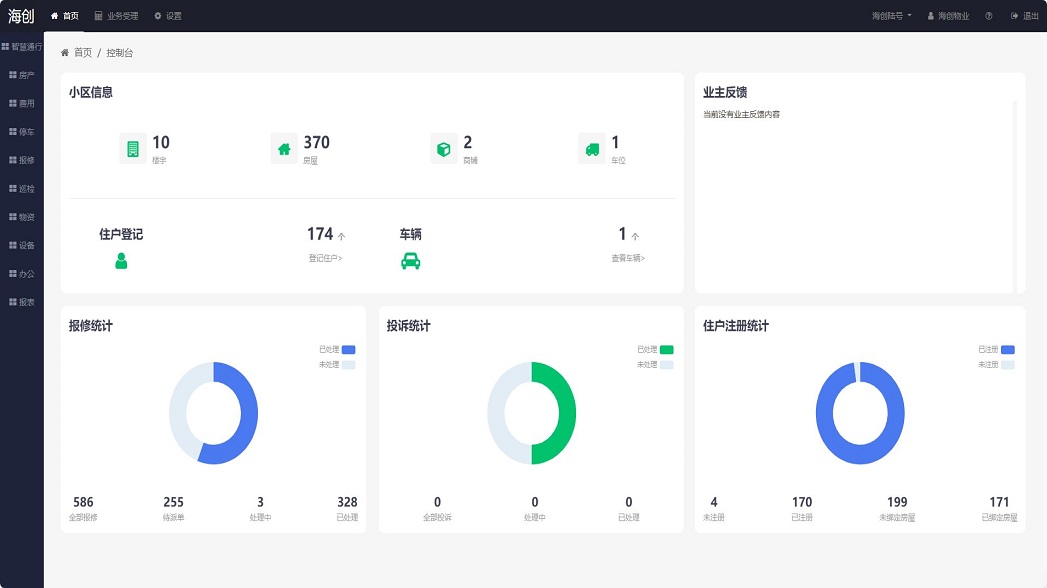Toggle 已处理 green legend in 投诉统计 chart

coord(666,350)
